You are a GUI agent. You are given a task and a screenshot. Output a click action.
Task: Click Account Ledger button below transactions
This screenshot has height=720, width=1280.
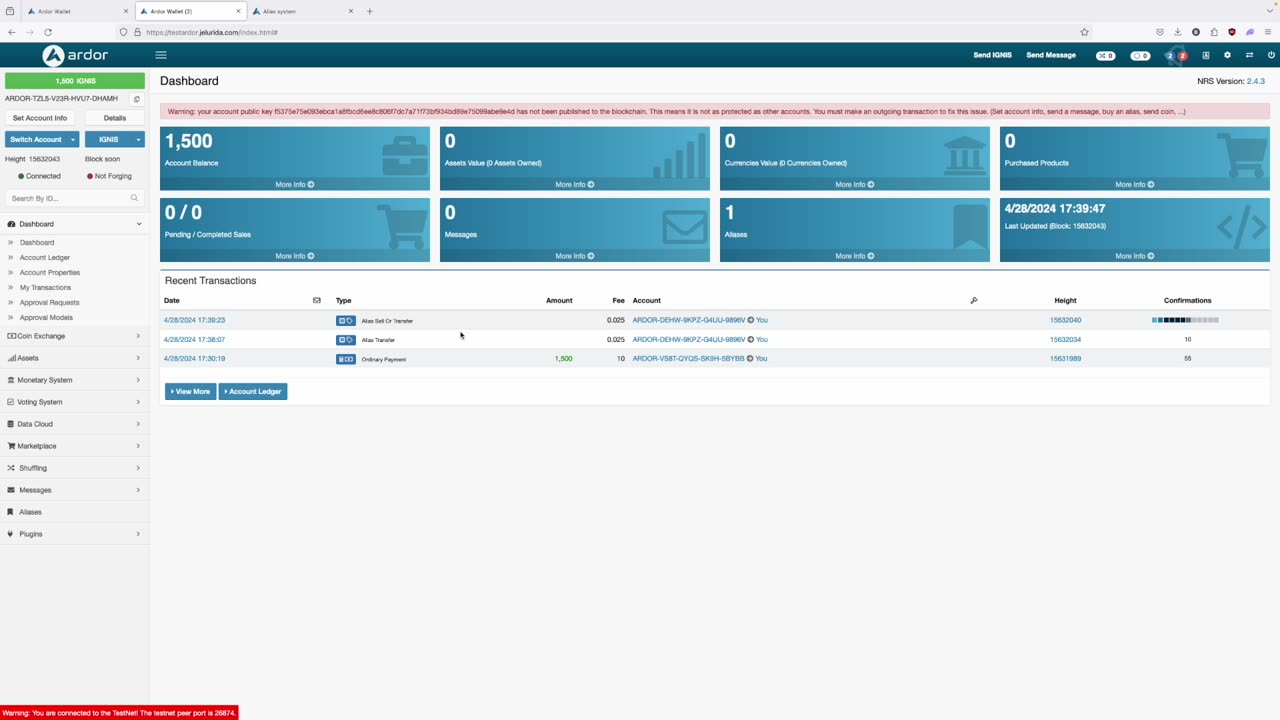253,391
